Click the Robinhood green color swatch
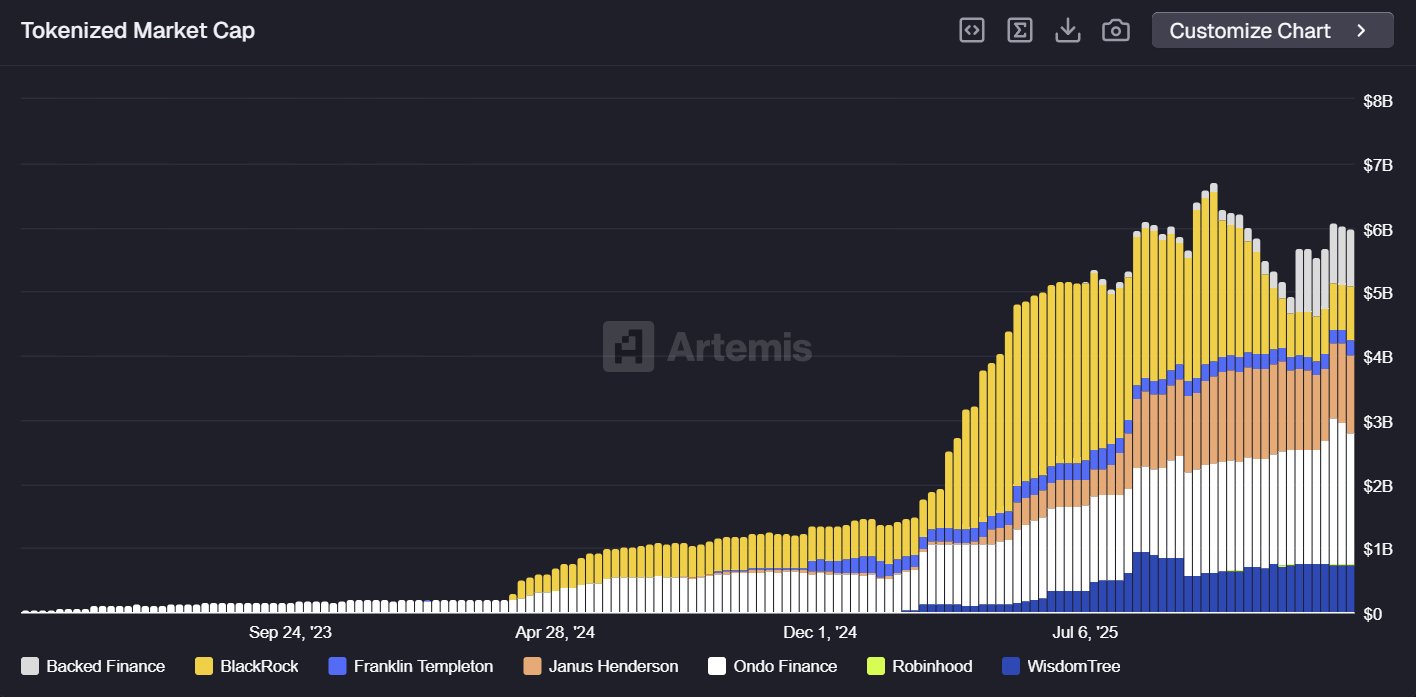 (875, 666)
